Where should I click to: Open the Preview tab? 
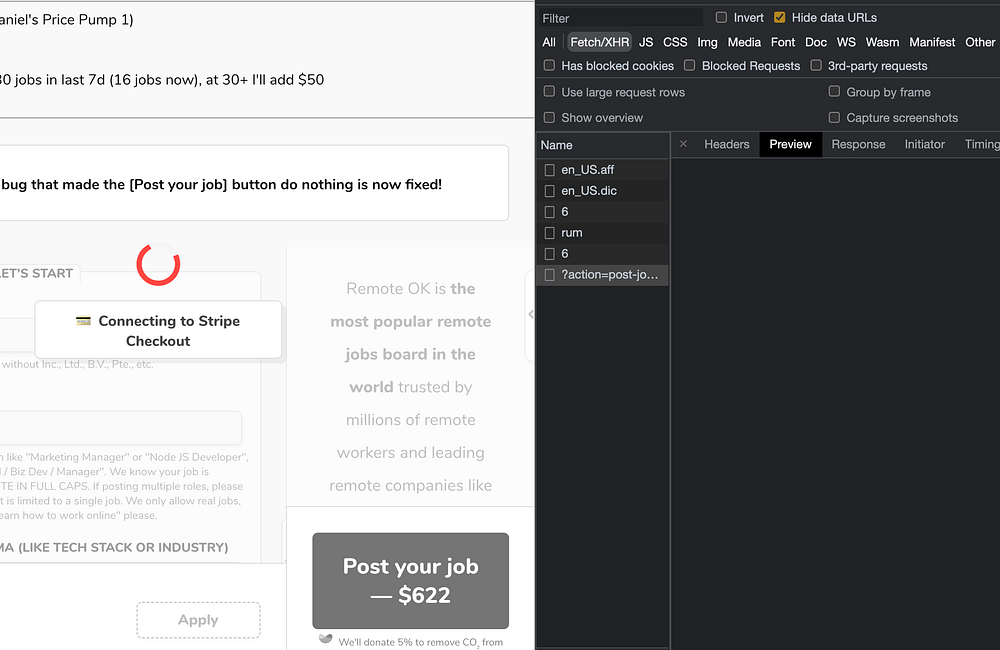(790, 144)
